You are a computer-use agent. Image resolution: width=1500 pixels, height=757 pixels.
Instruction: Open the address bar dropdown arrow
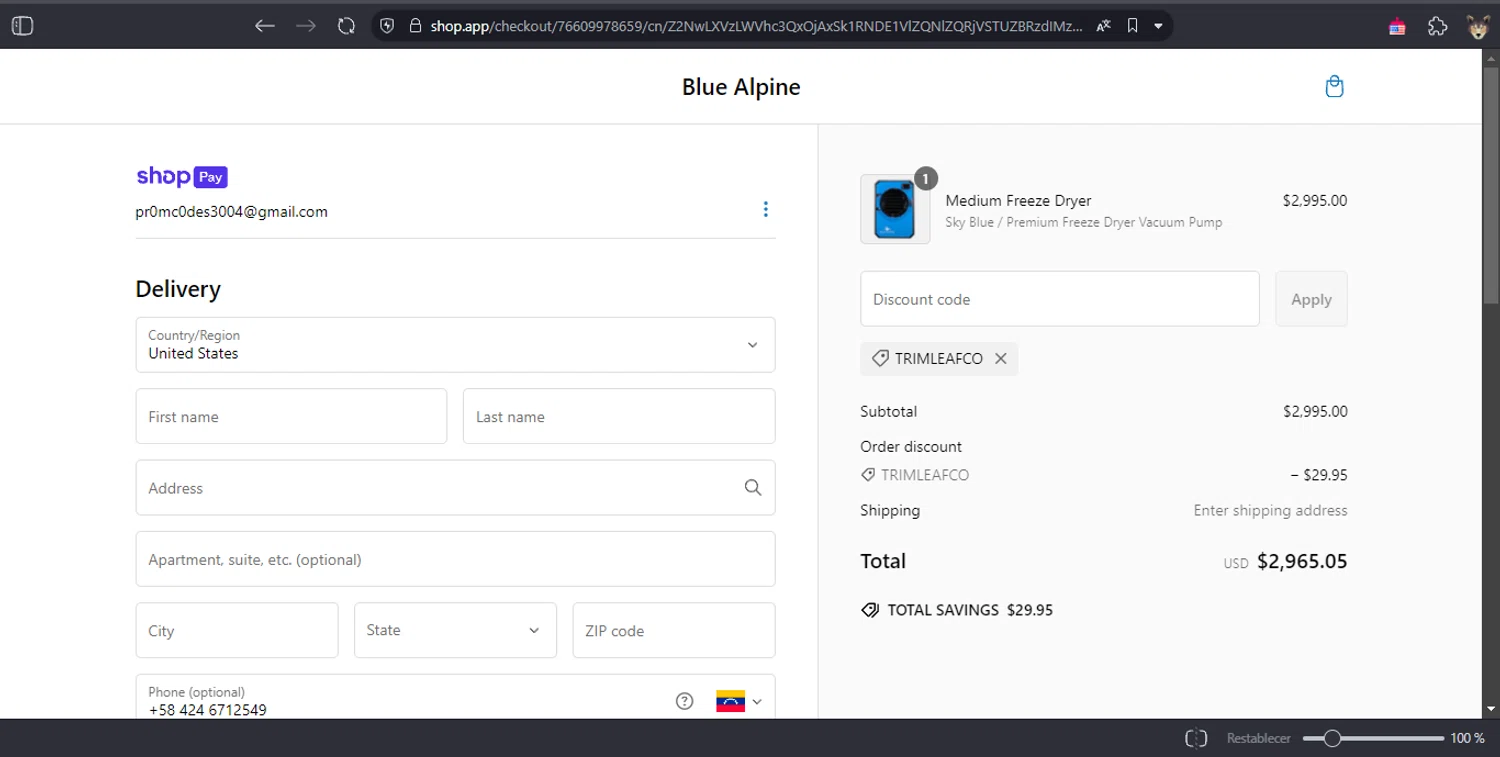1158,26
